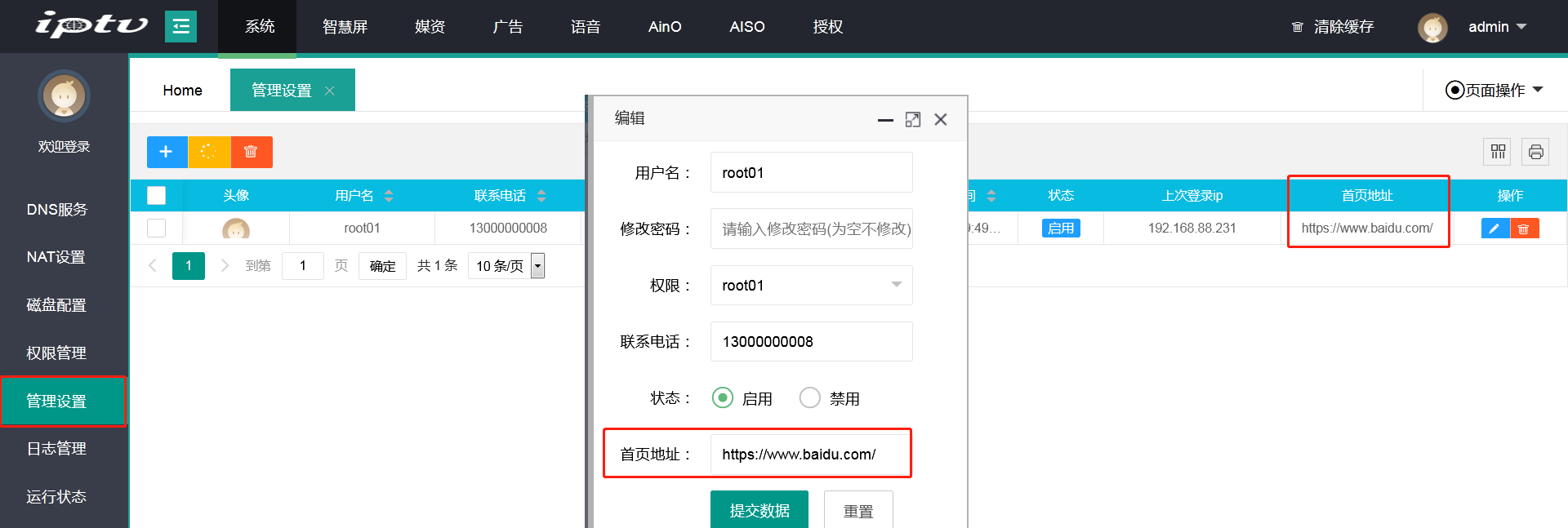The height and width of the screenshot is (528, 1568).
Task: Click the 首页地址 input field
Action: coord(810,455)
